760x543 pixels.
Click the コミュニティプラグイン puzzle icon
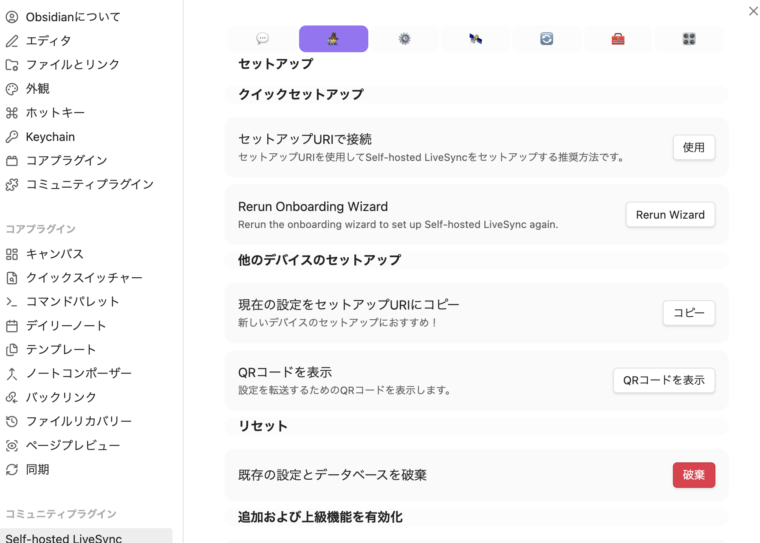tap(12, 184)
